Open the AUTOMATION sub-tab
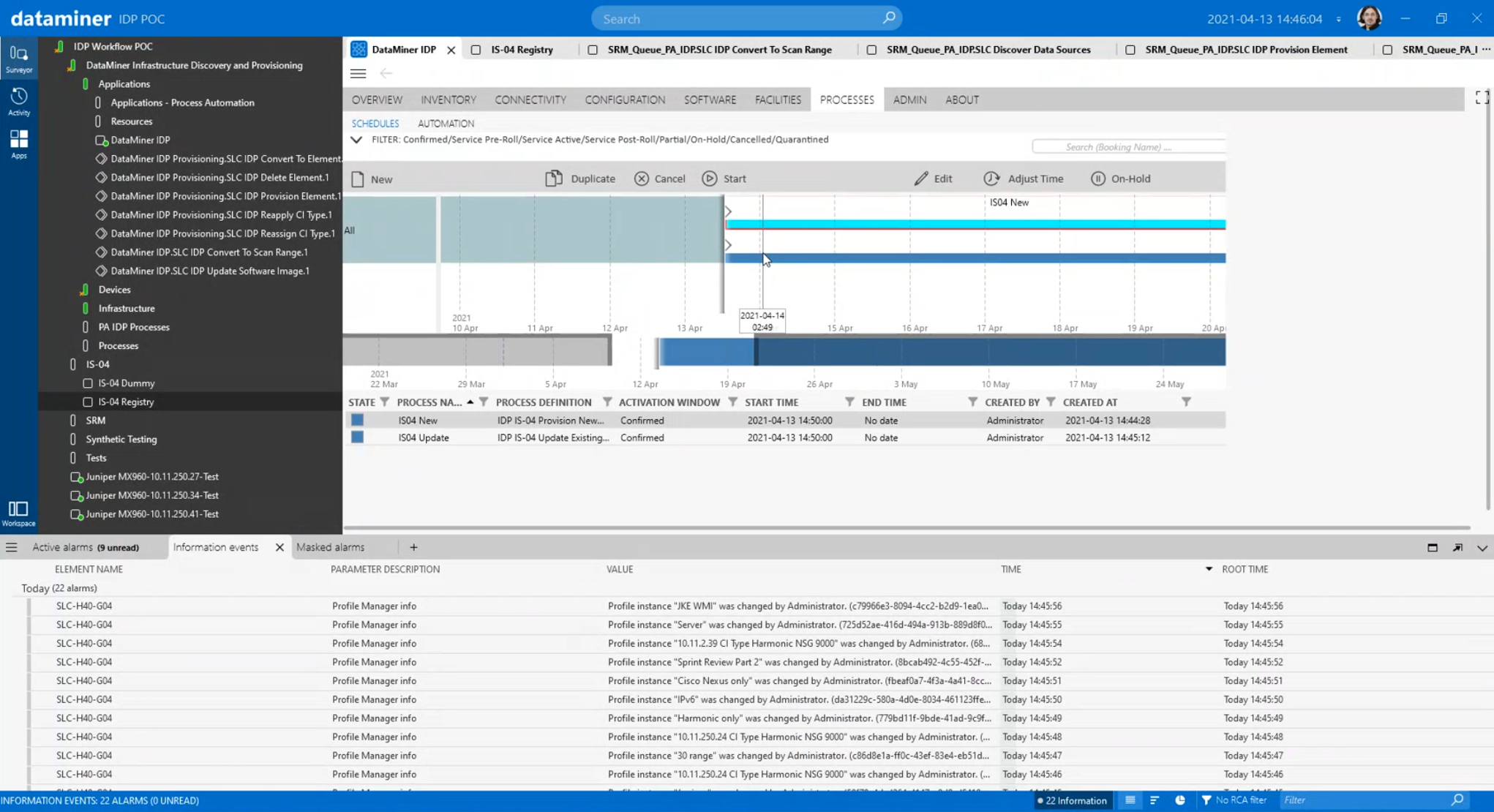Screen dimensions: 1494x812 (x=446, y=124)
